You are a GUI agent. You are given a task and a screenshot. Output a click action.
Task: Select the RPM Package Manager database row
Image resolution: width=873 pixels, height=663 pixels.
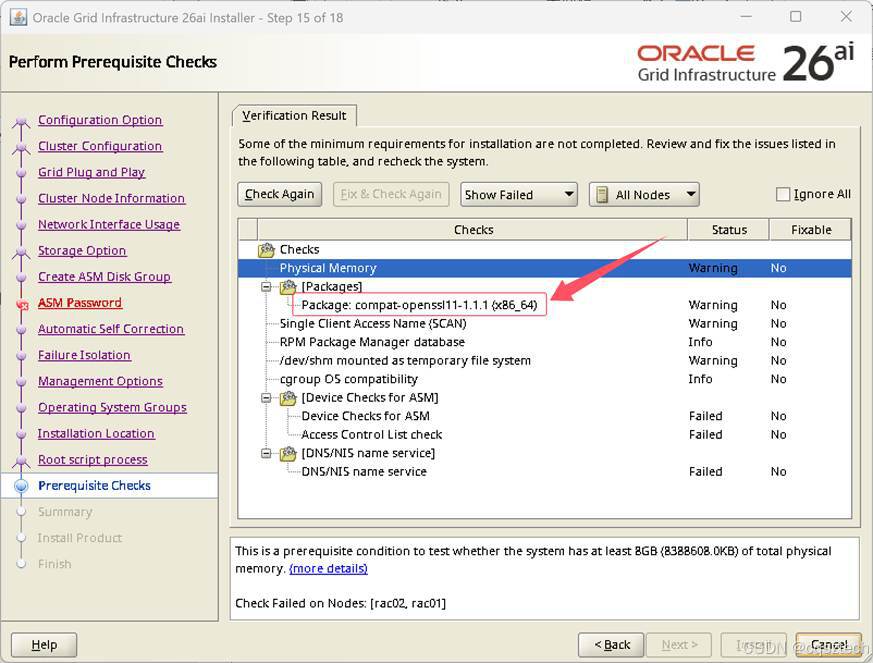coord(545,342)
